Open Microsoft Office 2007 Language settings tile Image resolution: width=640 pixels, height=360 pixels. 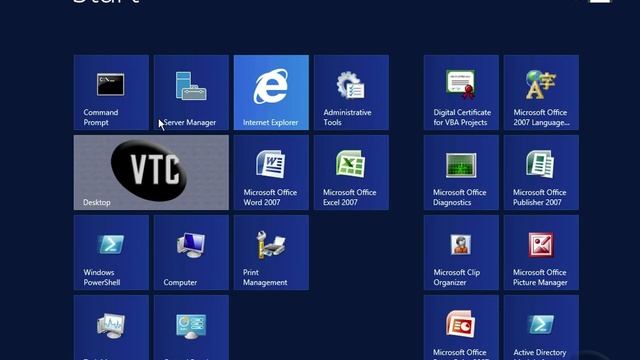tap(541, 92)
